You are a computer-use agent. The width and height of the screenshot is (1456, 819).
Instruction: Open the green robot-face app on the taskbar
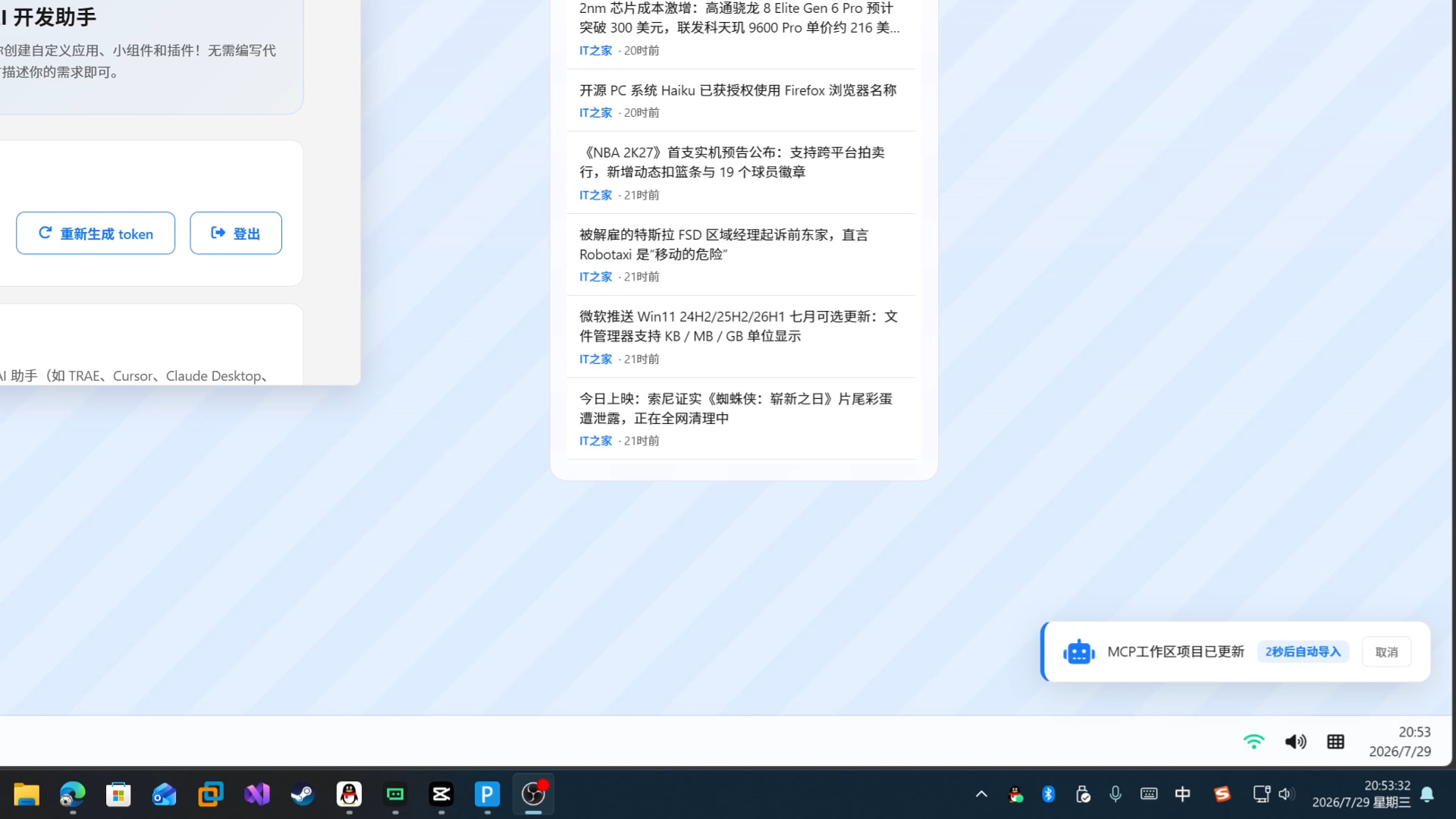click(x=395, y=795)
